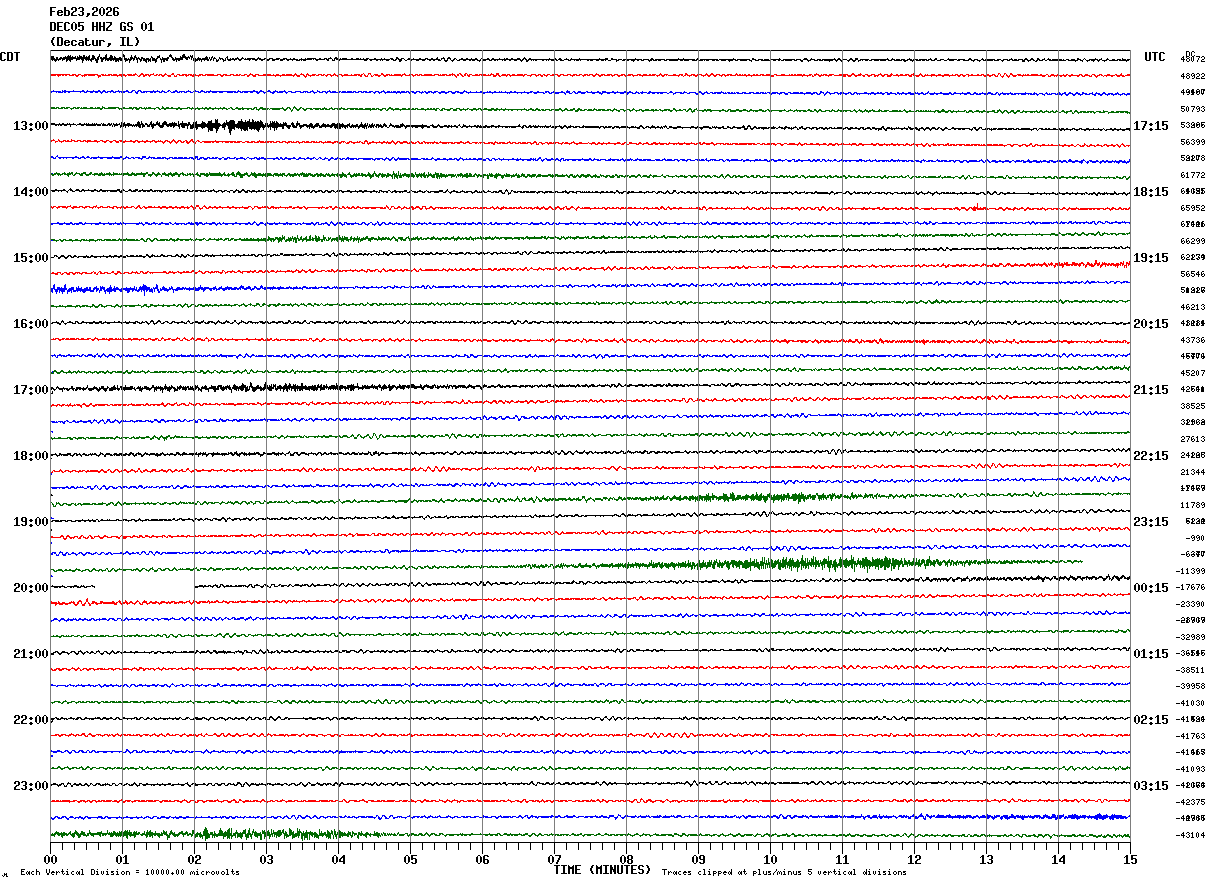
Task: Click minute tick label 08 on the time axis
Action: click(x=626, y=859)
